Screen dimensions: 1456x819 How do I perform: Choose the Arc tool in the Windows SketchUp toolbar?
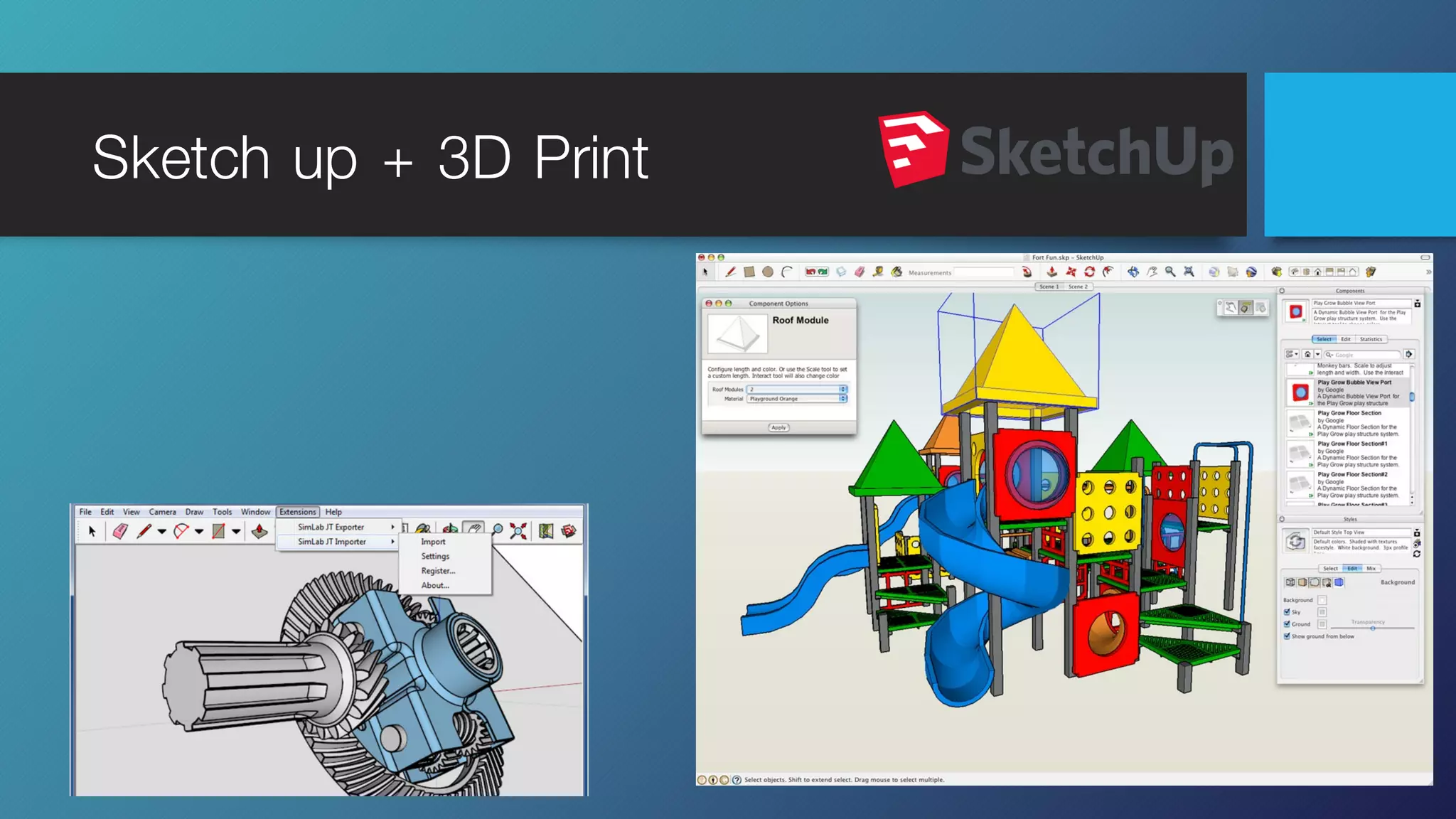pos(181,531)
